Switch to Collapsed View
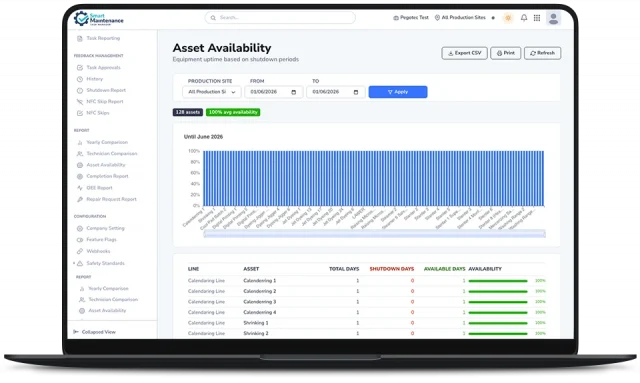This screenshot has width=640, height=383. click(94, 332)
